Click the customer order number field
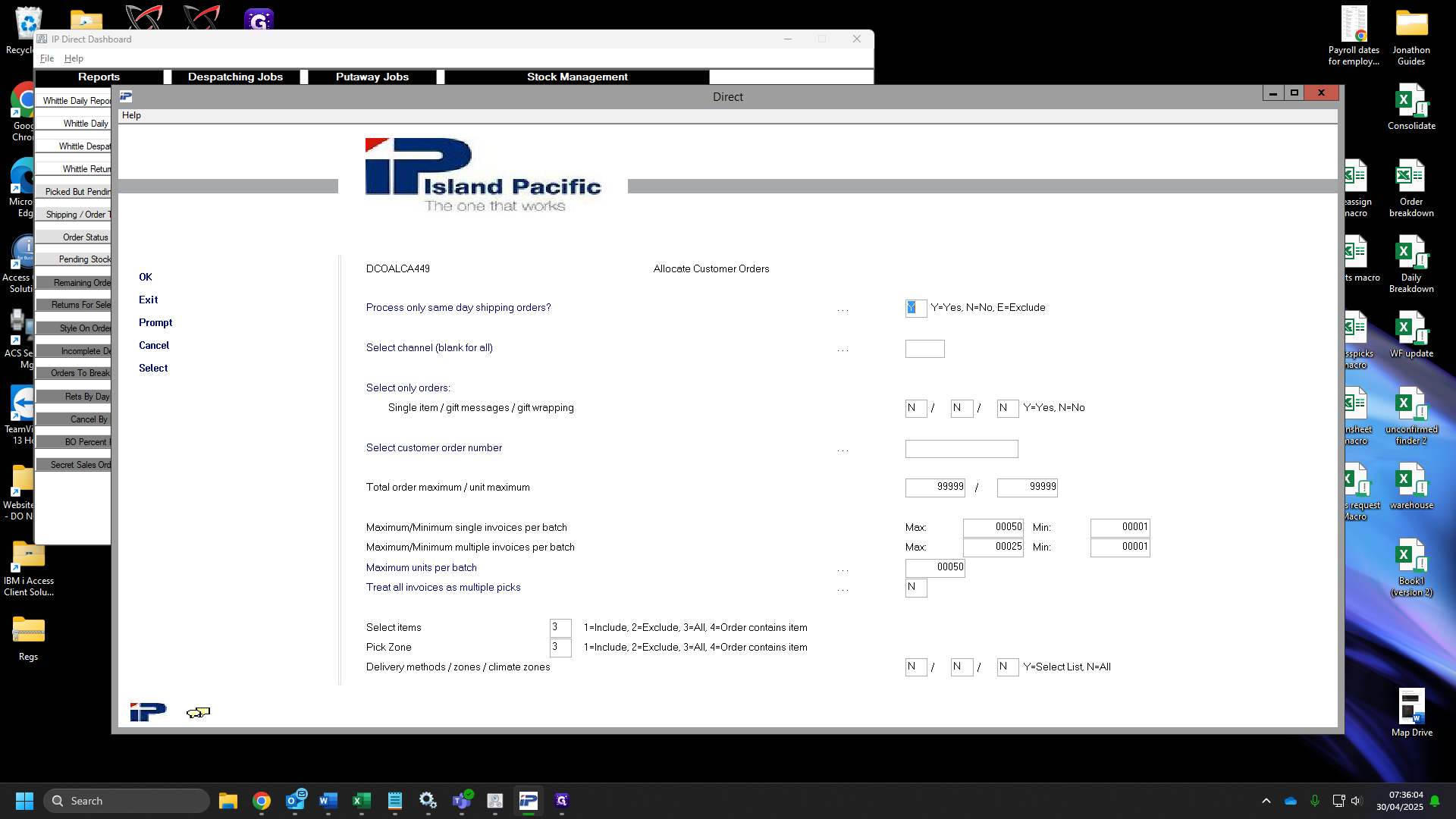 tap(962, 449)
